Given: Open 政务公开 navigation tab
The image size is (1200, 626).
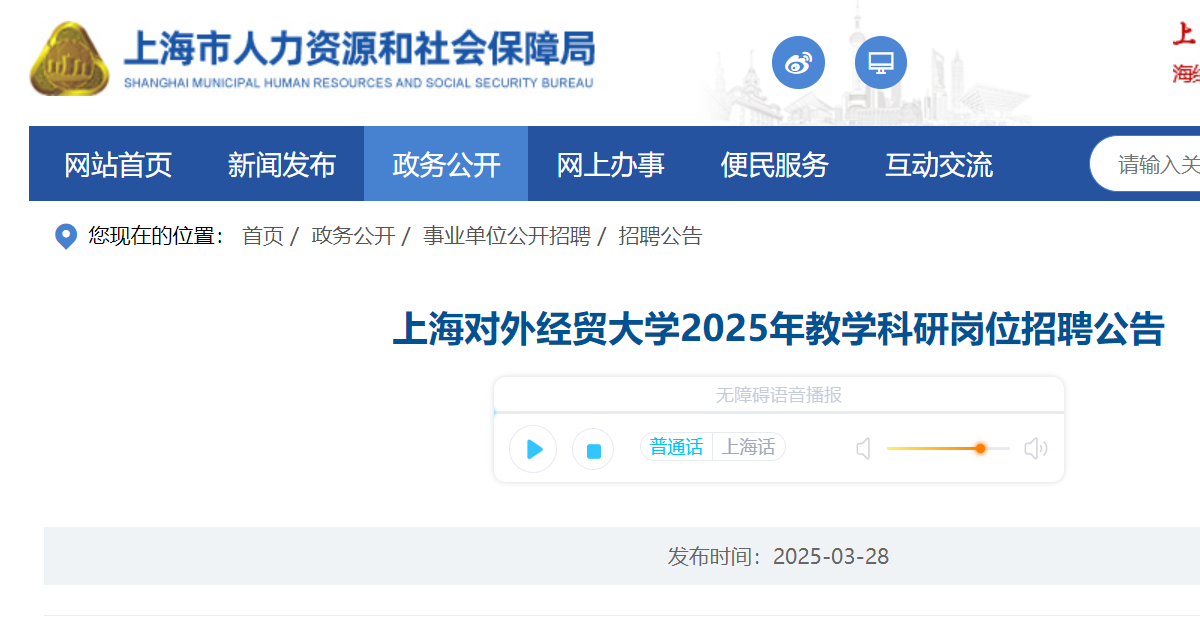Looking at the screenshot, I should (x=446, y=164).
